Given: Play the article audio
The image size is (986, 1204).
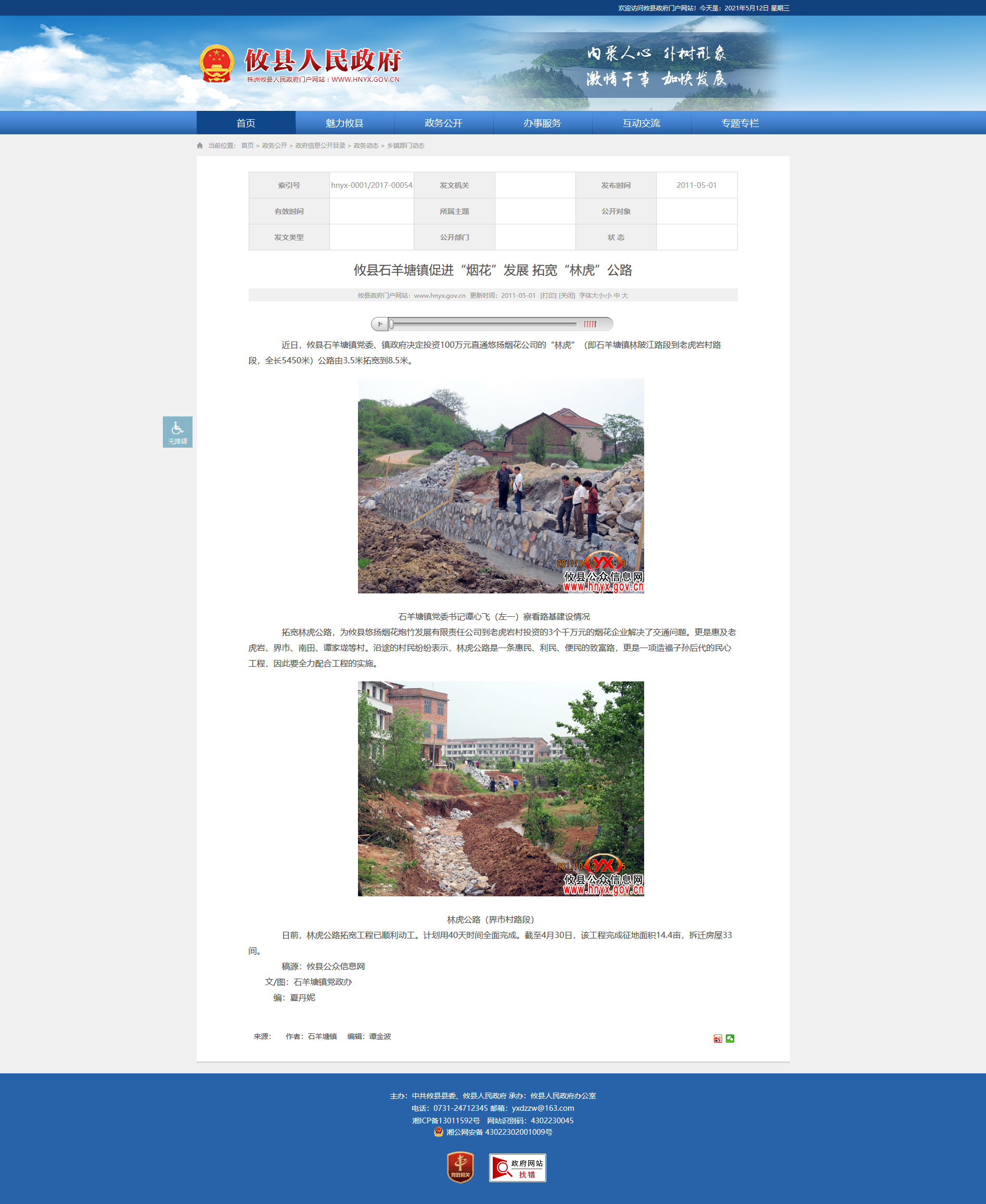Looking at the screenshot, I should (380, 324).
